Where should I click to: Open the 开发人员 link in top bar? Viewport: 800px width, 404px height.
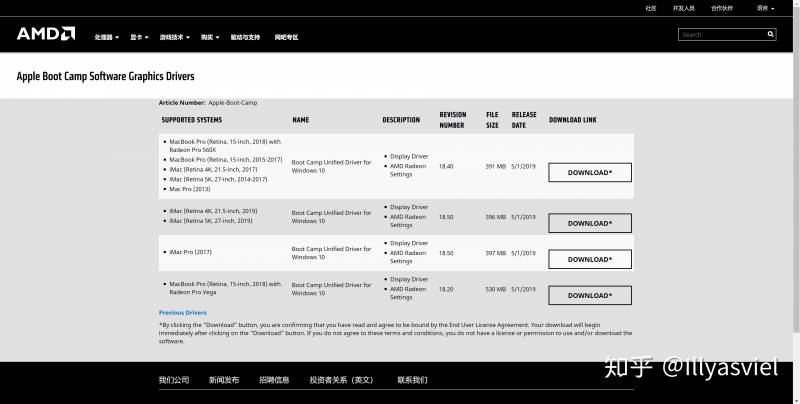coord(684,8)
